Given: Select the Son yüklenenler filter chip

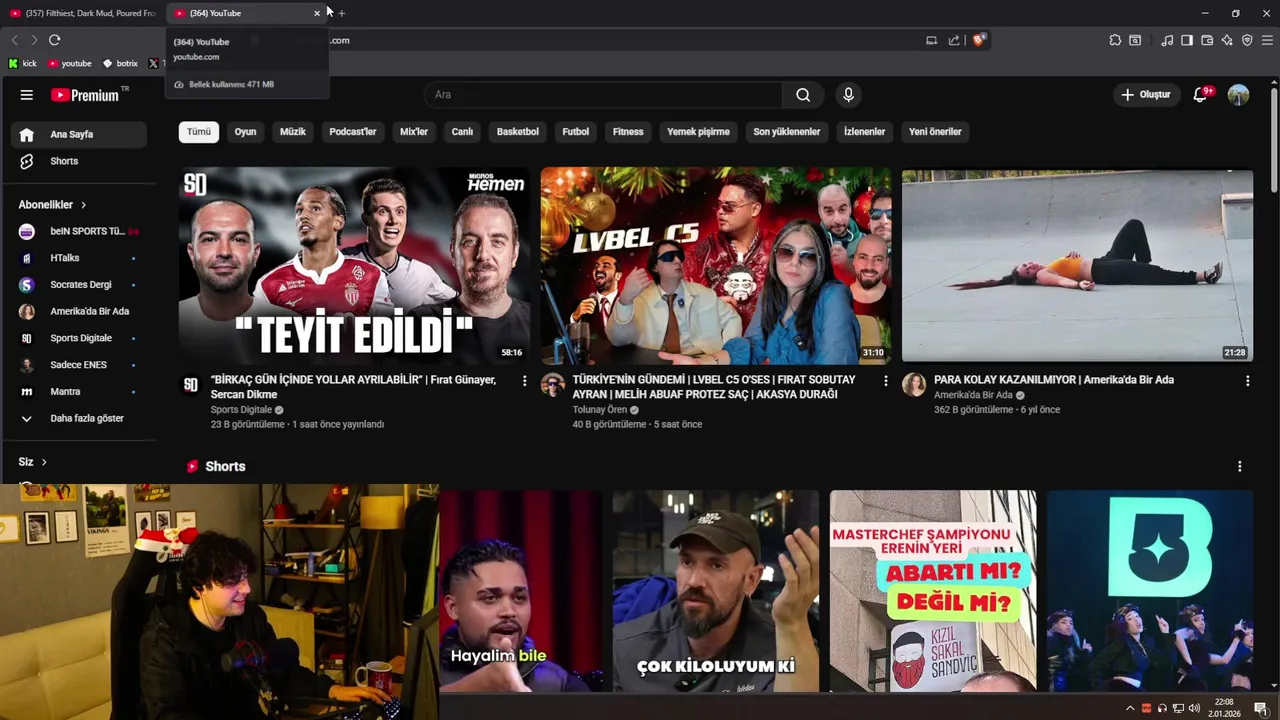Looking at the screenshot, I should point(787,132).
